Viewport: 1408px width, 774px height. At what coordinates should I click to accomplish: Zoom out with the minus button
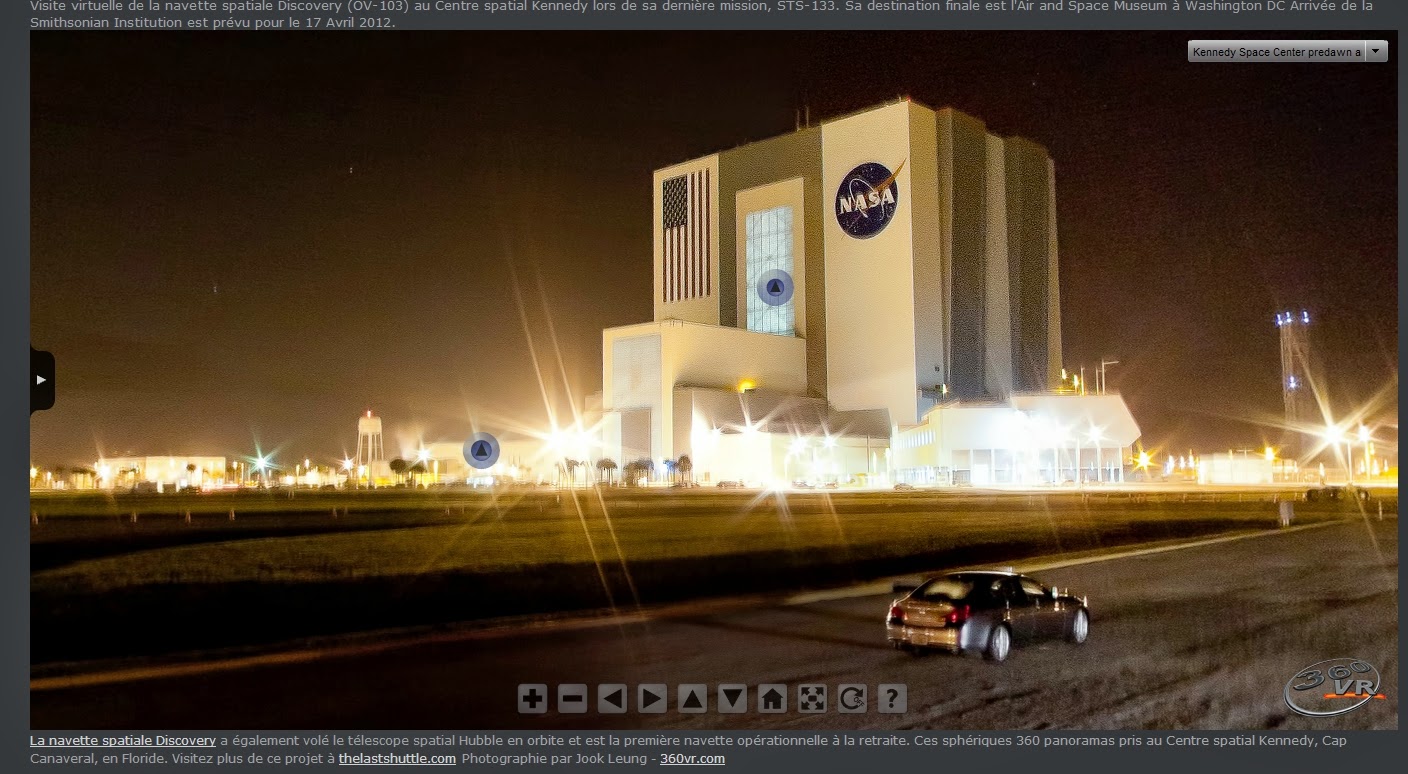[x=572, y=698]
